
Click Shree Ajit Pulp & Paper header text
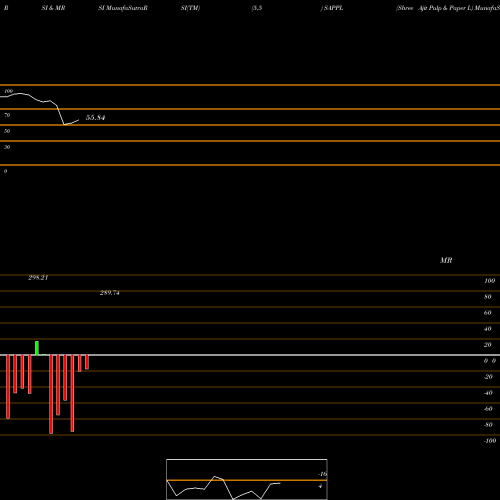point(434,8)
